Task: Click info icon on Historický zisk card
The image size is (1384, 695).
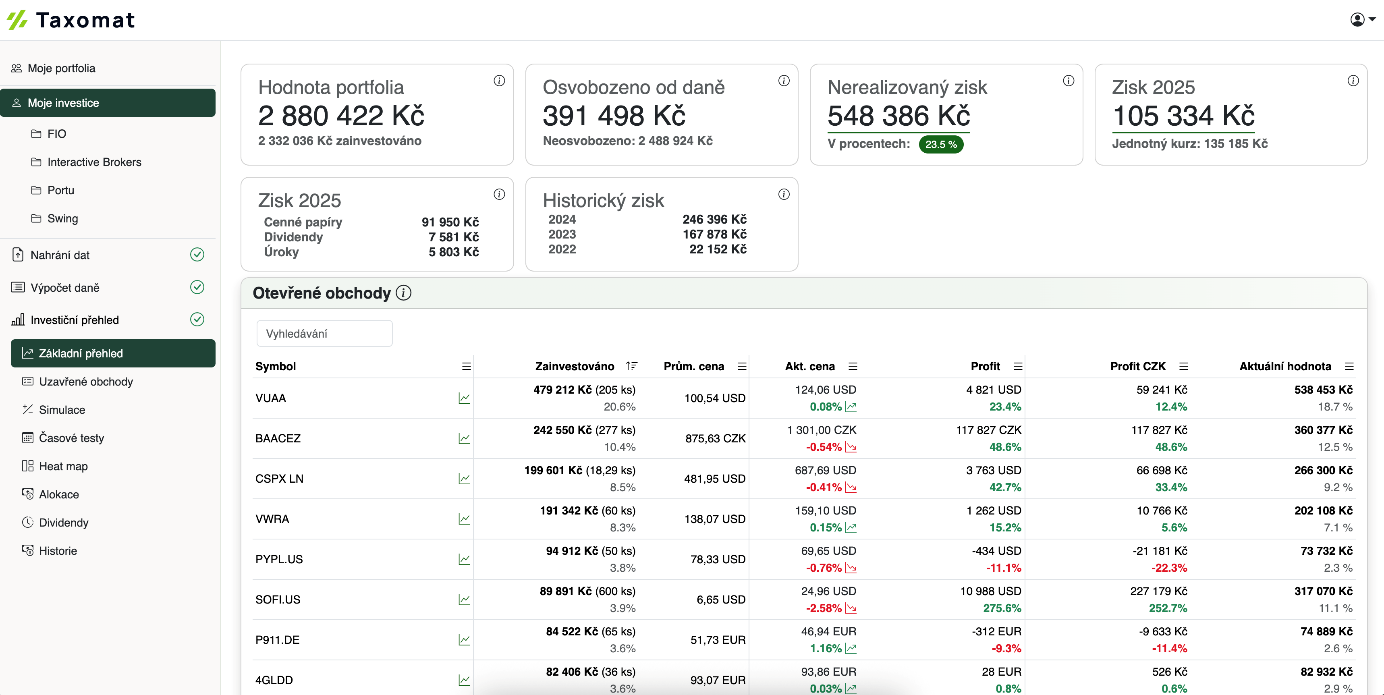Action: click(x=783, y=194)
